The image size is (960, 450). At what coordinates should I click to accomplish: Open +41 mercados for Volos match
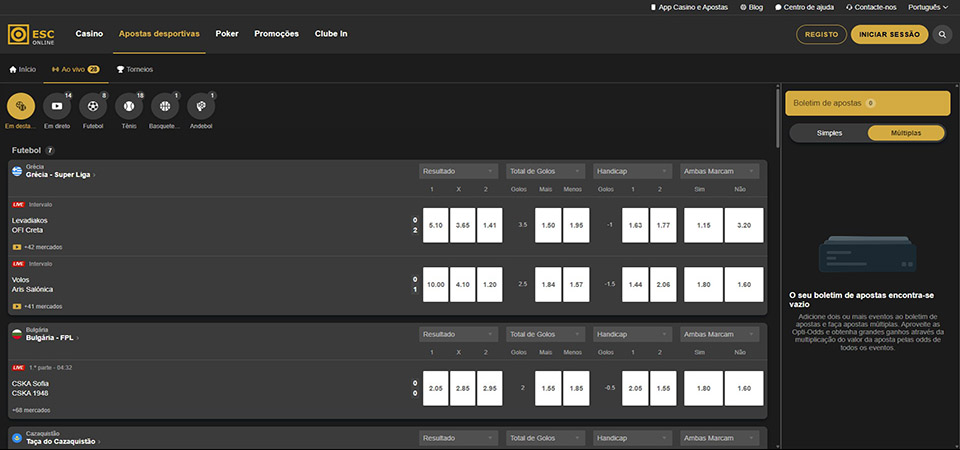(x=43, y=306)
